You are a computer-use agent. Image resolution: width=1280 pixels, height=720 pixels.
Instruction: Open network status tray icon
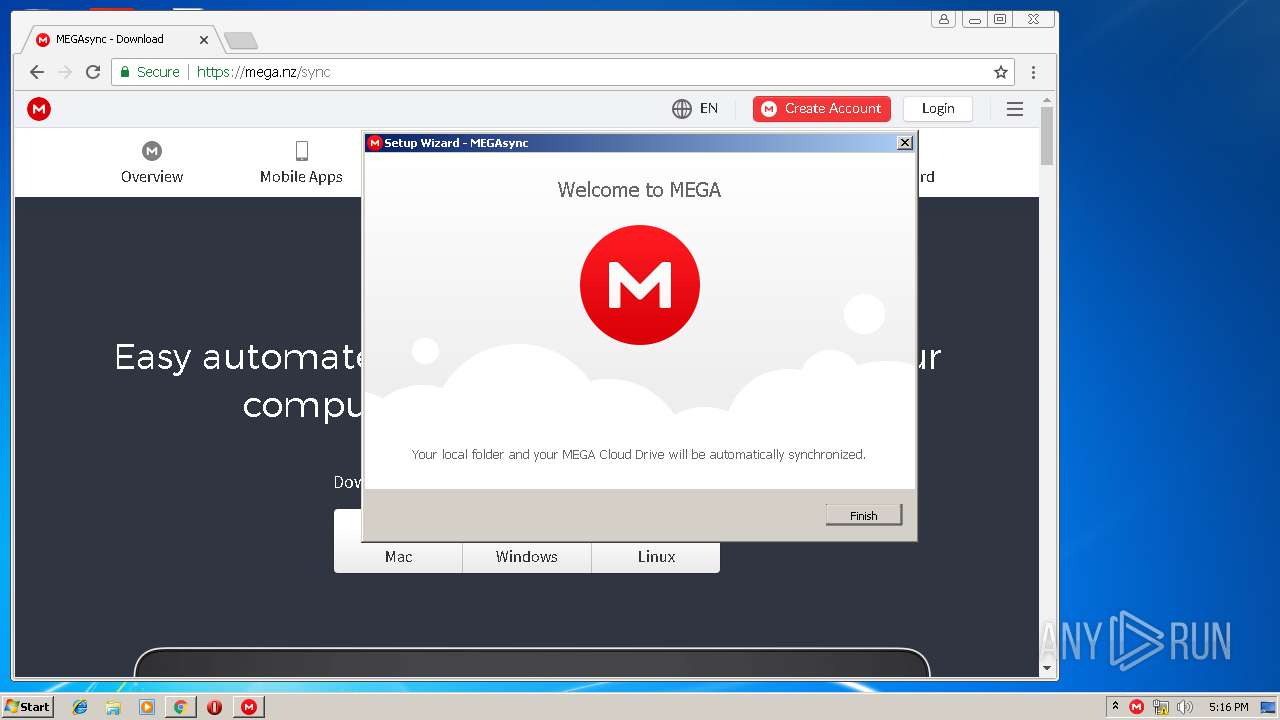pyautogui.click(x=1161, y=707)
